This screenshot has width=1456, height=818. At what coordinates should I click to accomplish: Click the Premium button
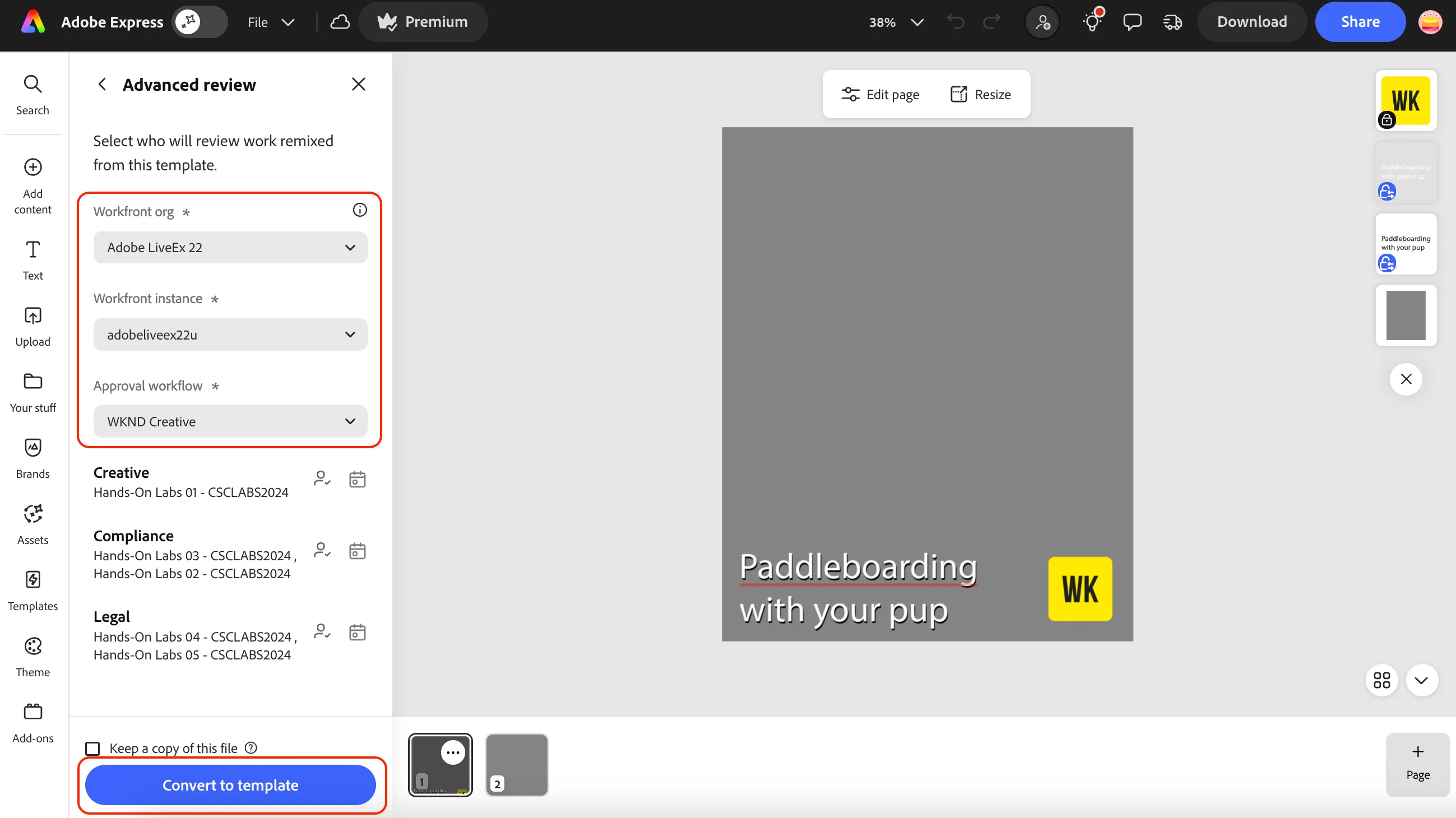[x=423, y=22]
